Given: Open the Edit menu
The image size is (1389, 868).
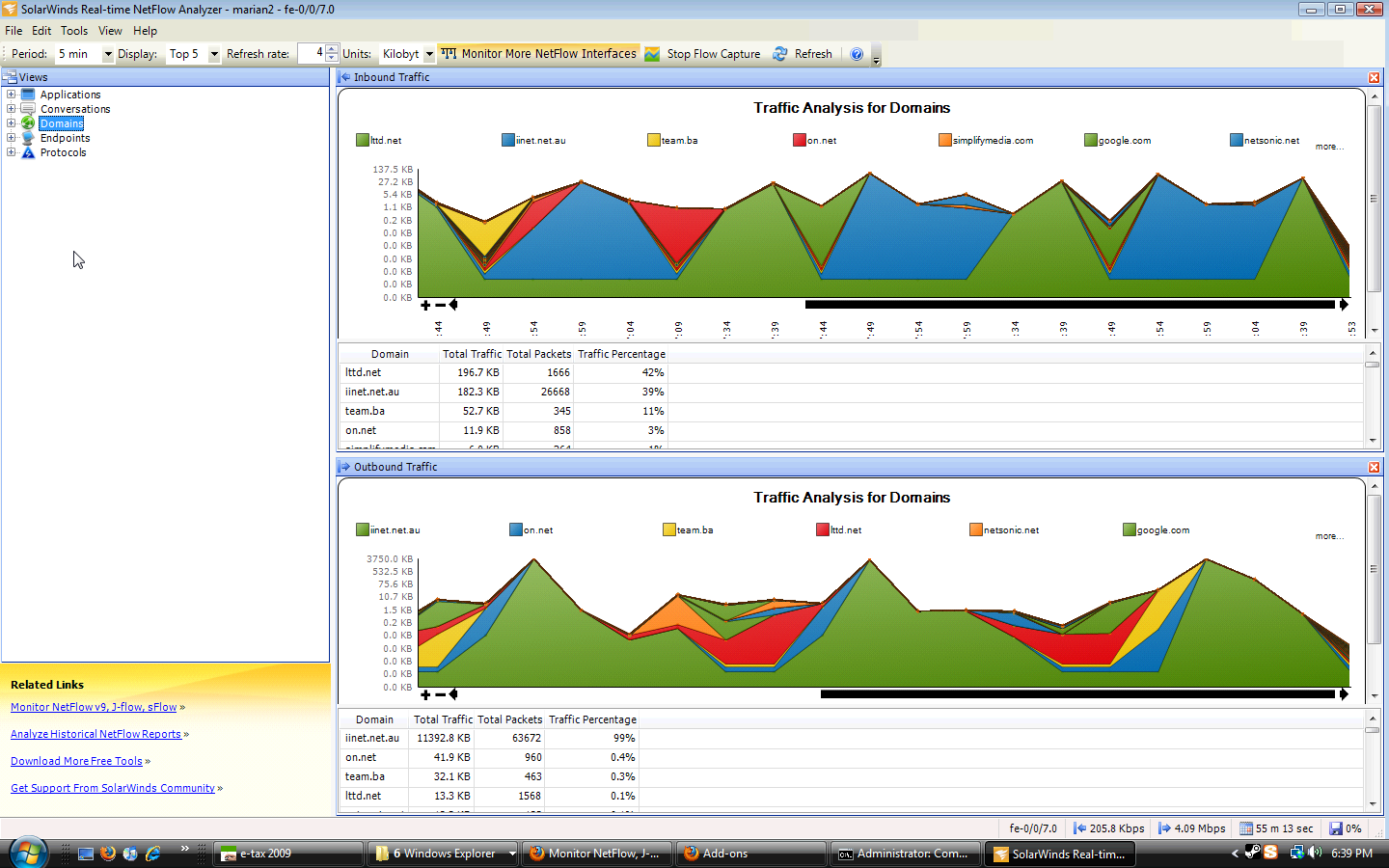Looking at the screenshot, I should pos(41,31).
